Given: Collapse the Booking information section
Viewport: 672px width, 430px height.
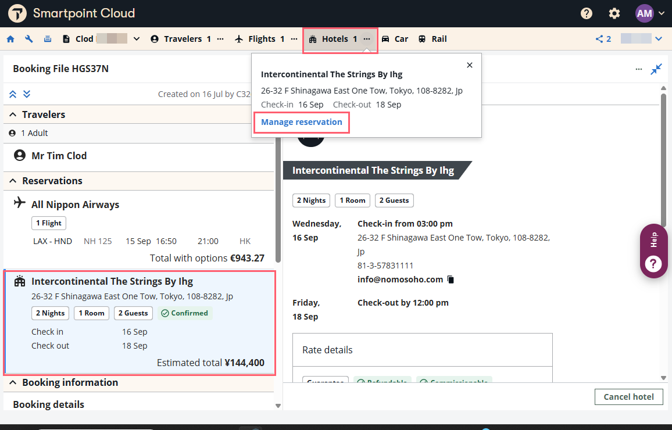Looking at the screenshot, I should point(13,382).
